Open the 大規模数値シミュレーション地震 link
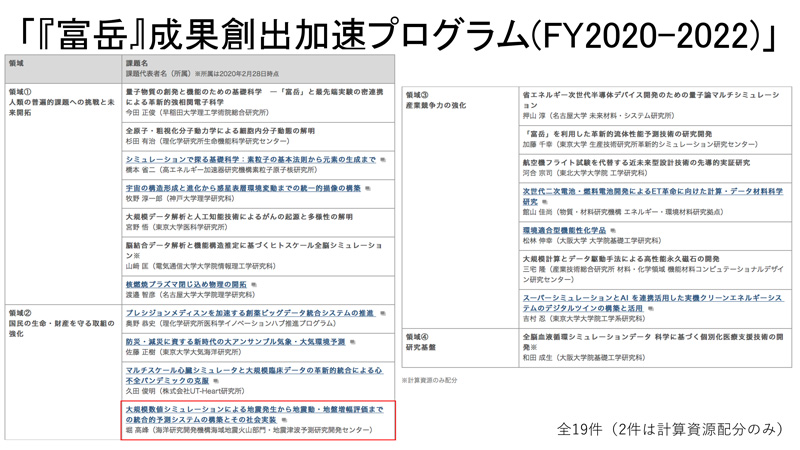800x450 pixels. (255, 414)
